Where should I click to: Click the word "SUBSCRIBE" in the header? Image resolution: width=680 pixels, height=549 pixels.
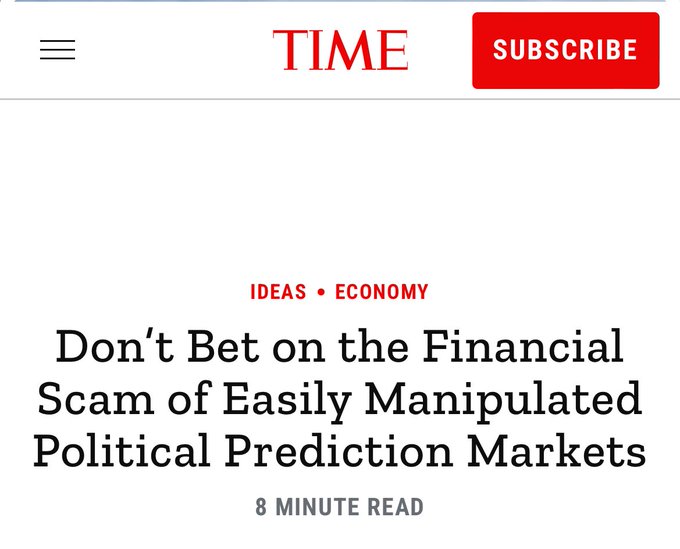click(565, 50)
